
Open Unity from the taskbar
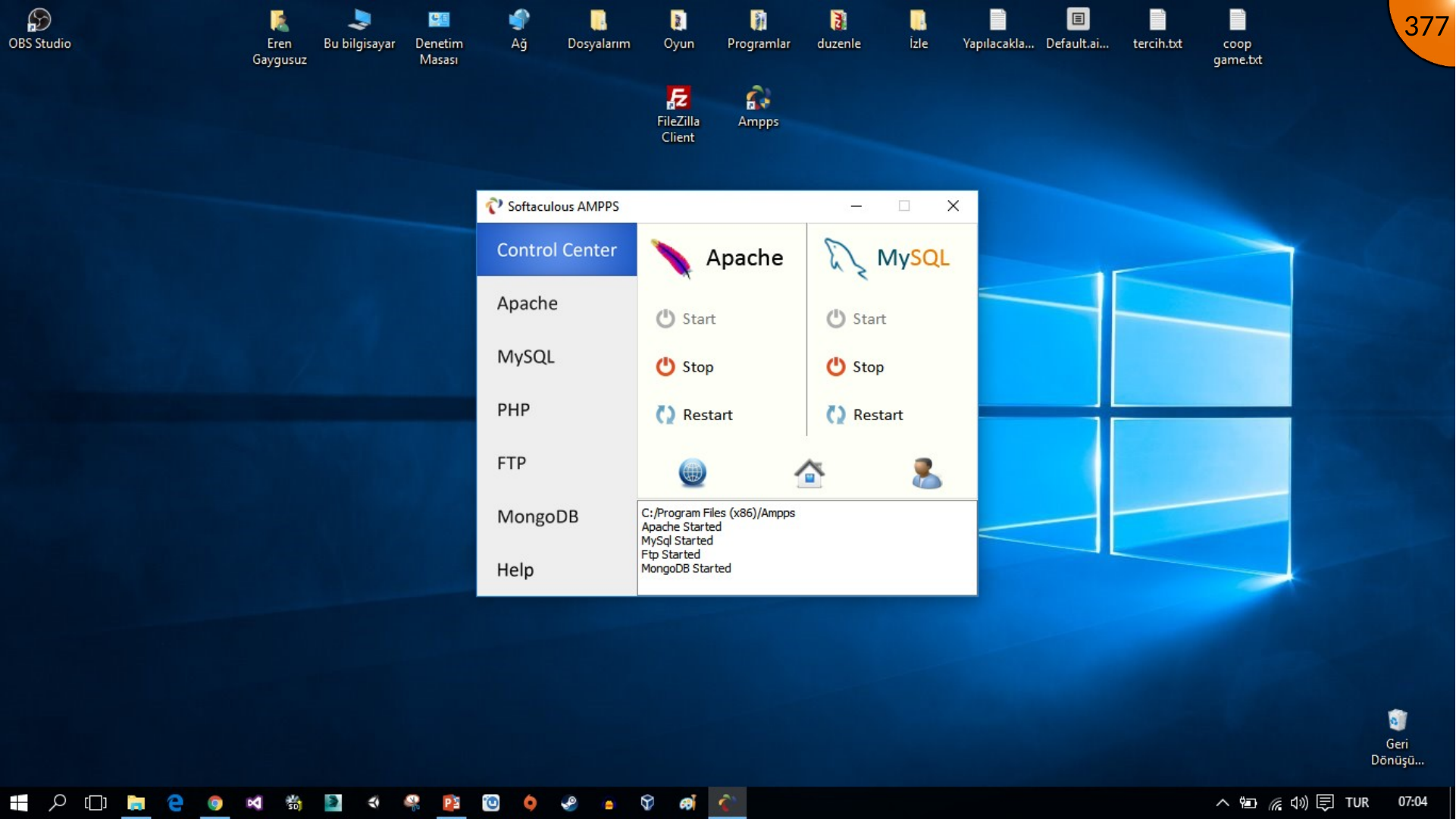[x=374, y=802]
